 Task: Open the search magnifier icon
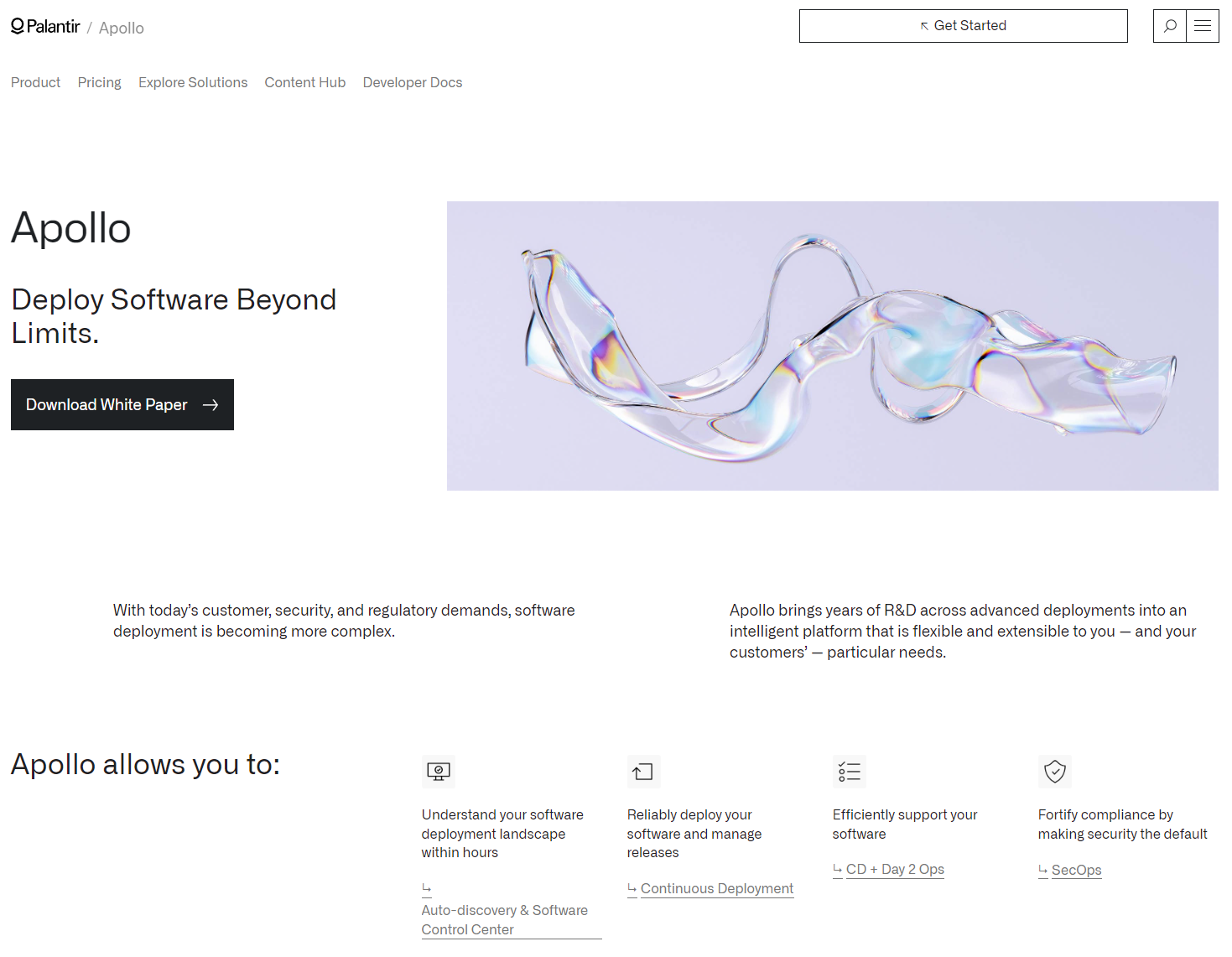(x=1170, y=26)
